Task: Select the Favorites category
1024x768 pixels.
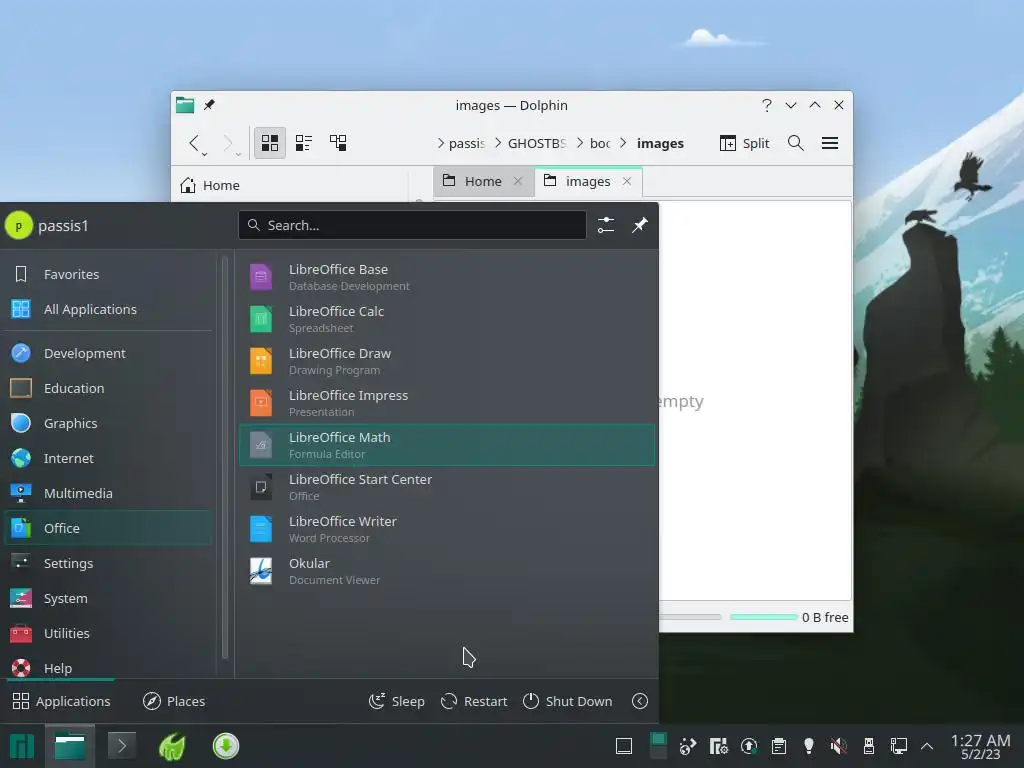Action: click(x=108, y=274)
